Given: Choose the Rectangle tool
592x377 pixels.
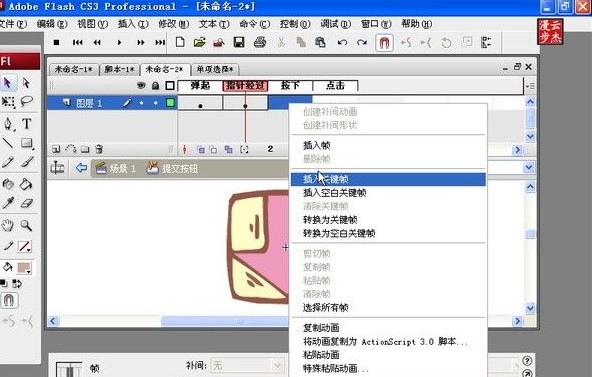Looking at the screenshot, I should tap(26, 143).
